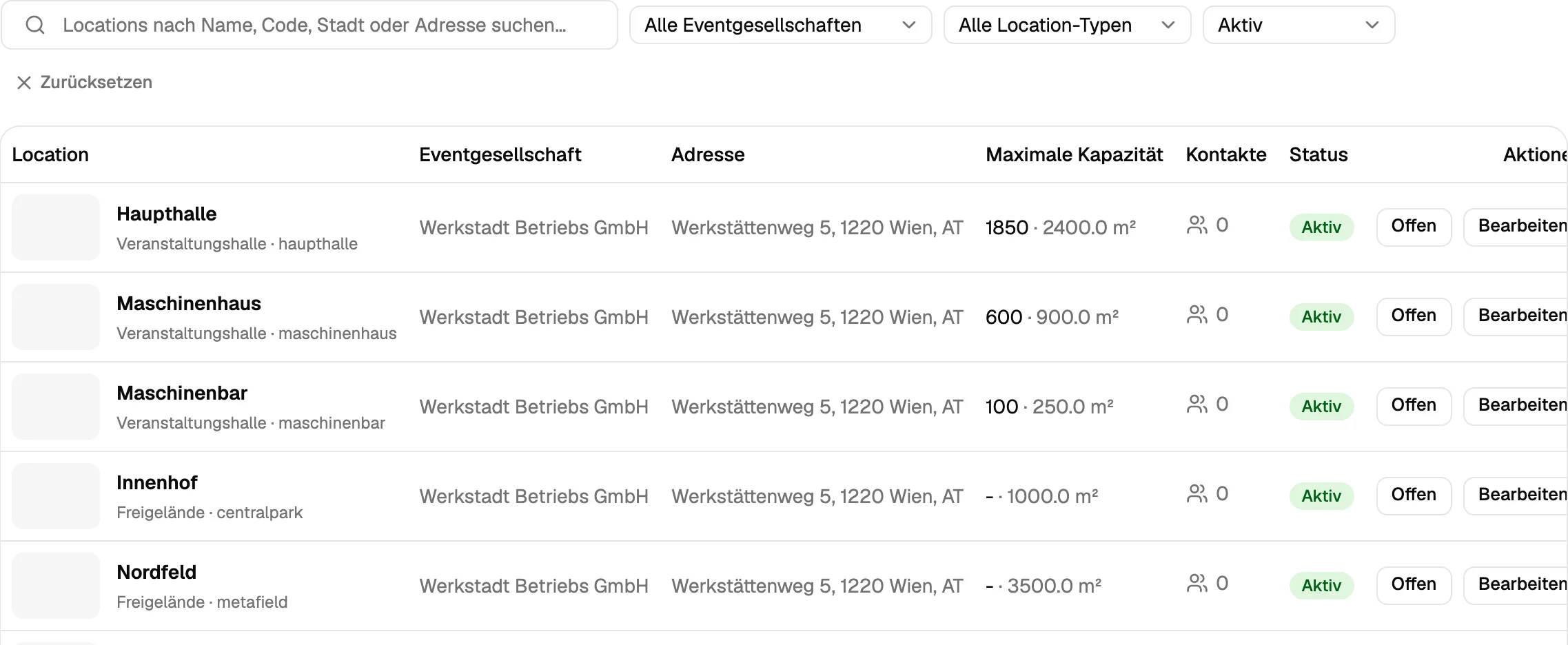Click Werkstadt Betriebs GmbH in Haupthalle row
The height and width of the screenshot is (645, 1568).
534,228
